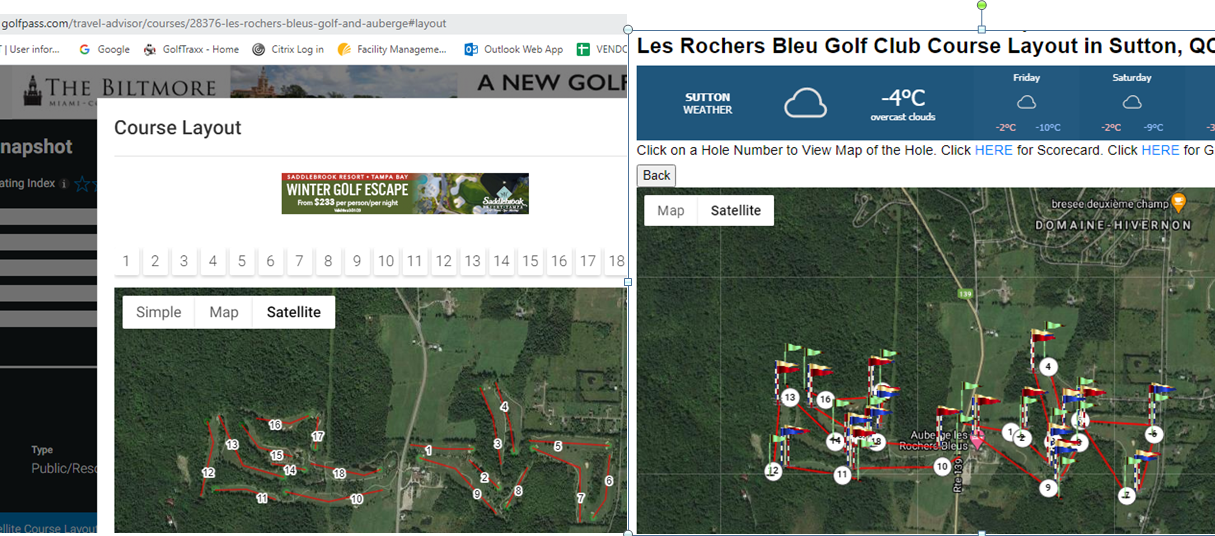
Task: Click hole 10 marker on right satellite map
Action: [942, 466]
